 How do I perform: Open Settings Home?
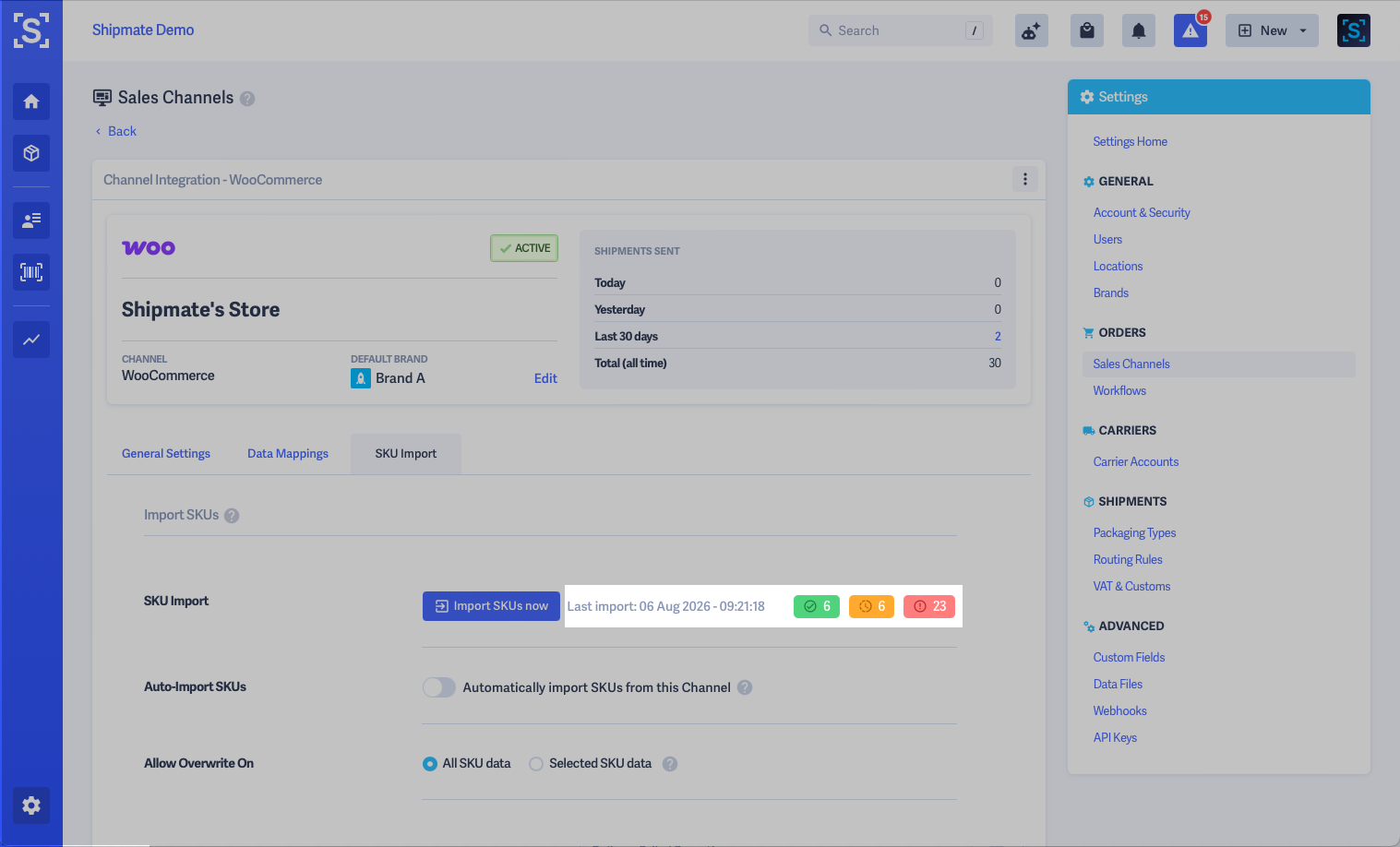[x=1131, y=141]
